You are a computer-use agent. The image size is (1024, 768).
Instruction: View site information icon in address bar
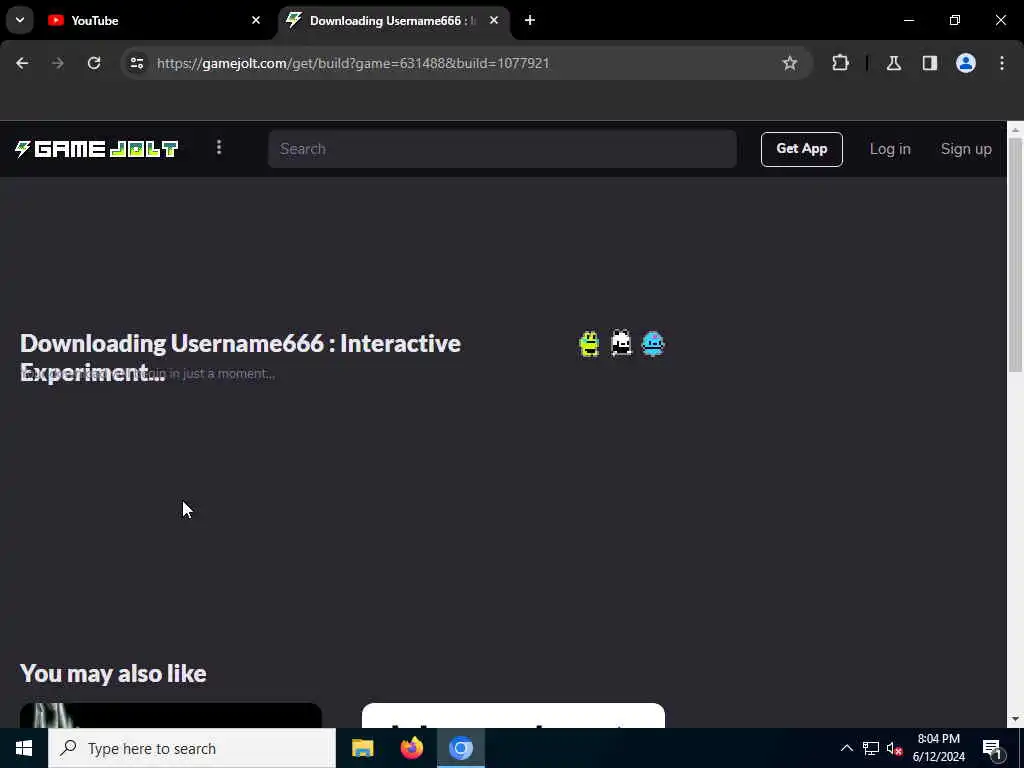coord(136,63)
